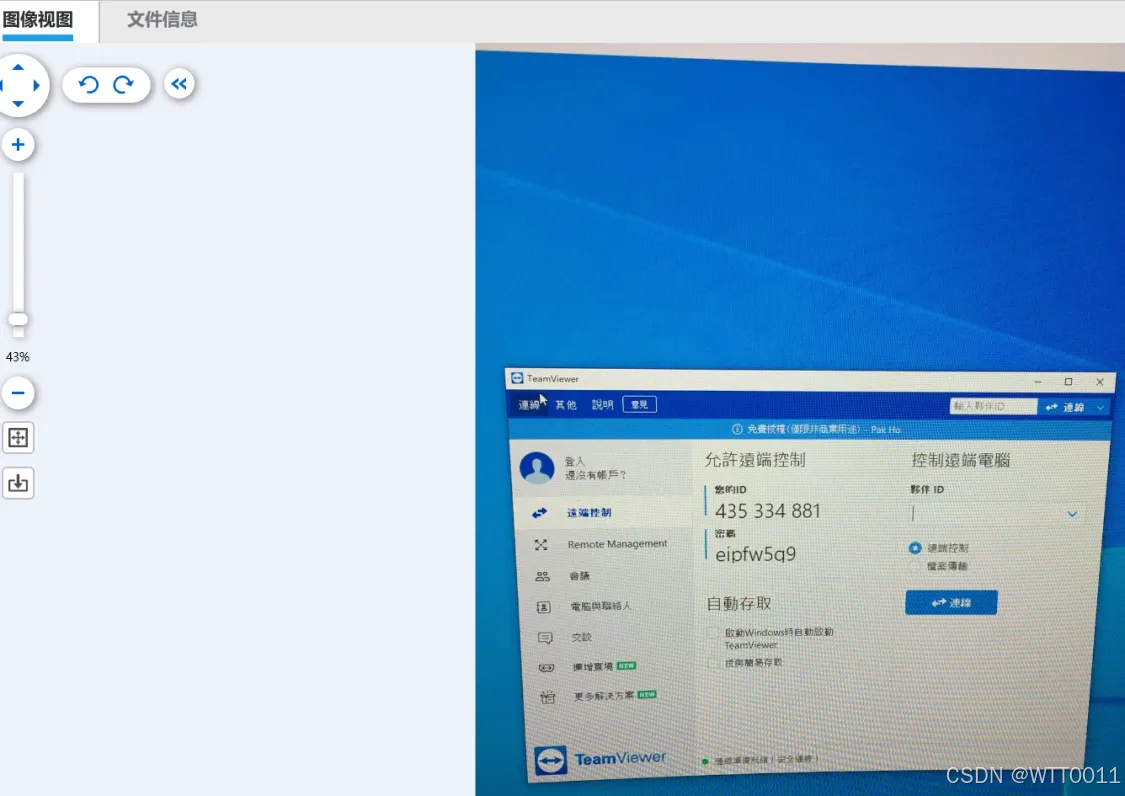Viewport: 1125px width, 796px height.
Task: Pan the image down with the arrow pad
Action: pyautogui.click(x=18, y=104)
